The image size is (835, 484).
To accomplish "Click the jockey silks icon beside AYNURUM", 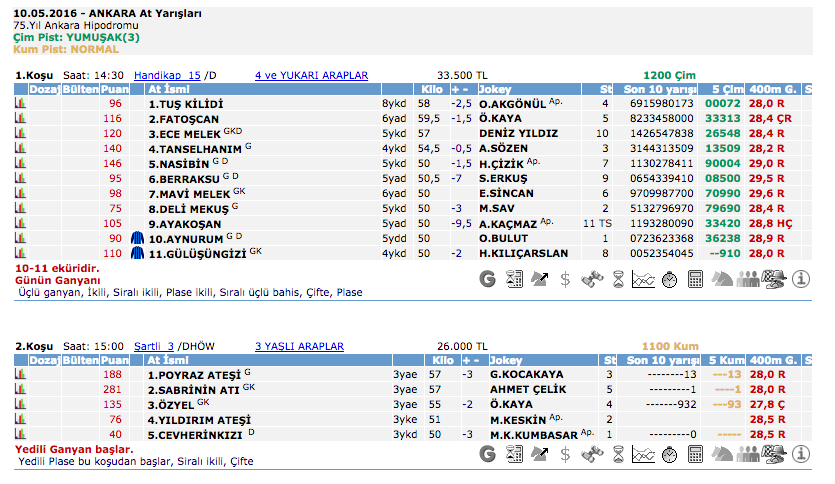I will [x=137, y=238].
